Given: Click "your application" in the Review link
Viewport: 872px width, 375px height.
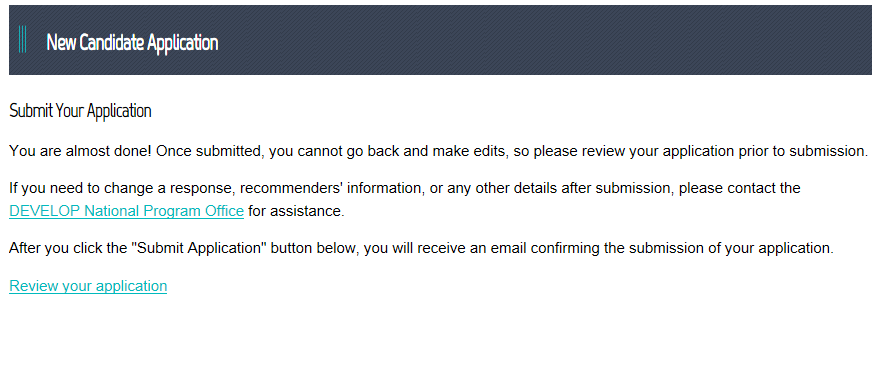Looking at the screenshot, I should (x=115, y=286).
